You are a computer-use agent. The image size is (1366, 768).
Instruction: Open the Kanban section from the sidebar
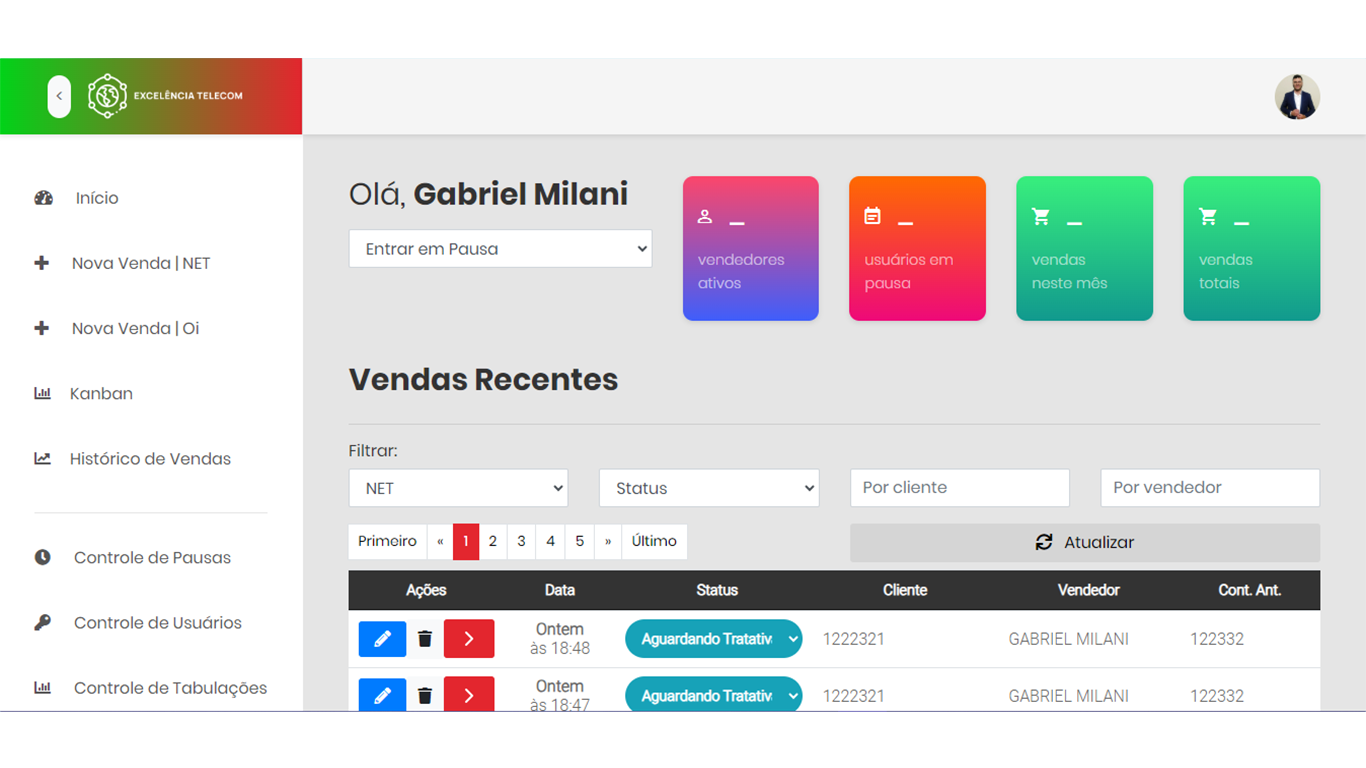pos(100,393)
